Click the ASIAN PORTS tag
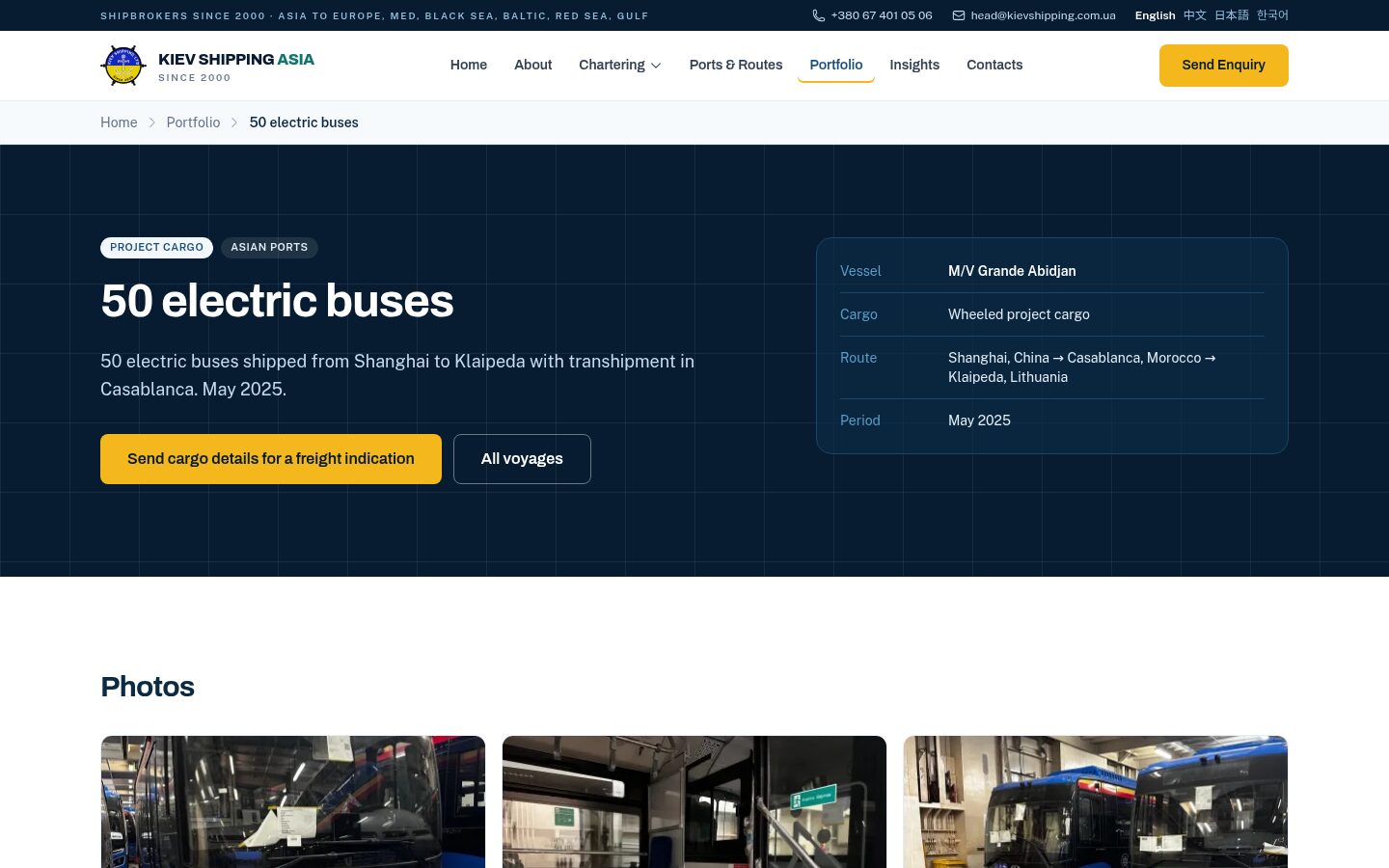Viewport: 1389px width, 868px height. (x=269, y=248)
